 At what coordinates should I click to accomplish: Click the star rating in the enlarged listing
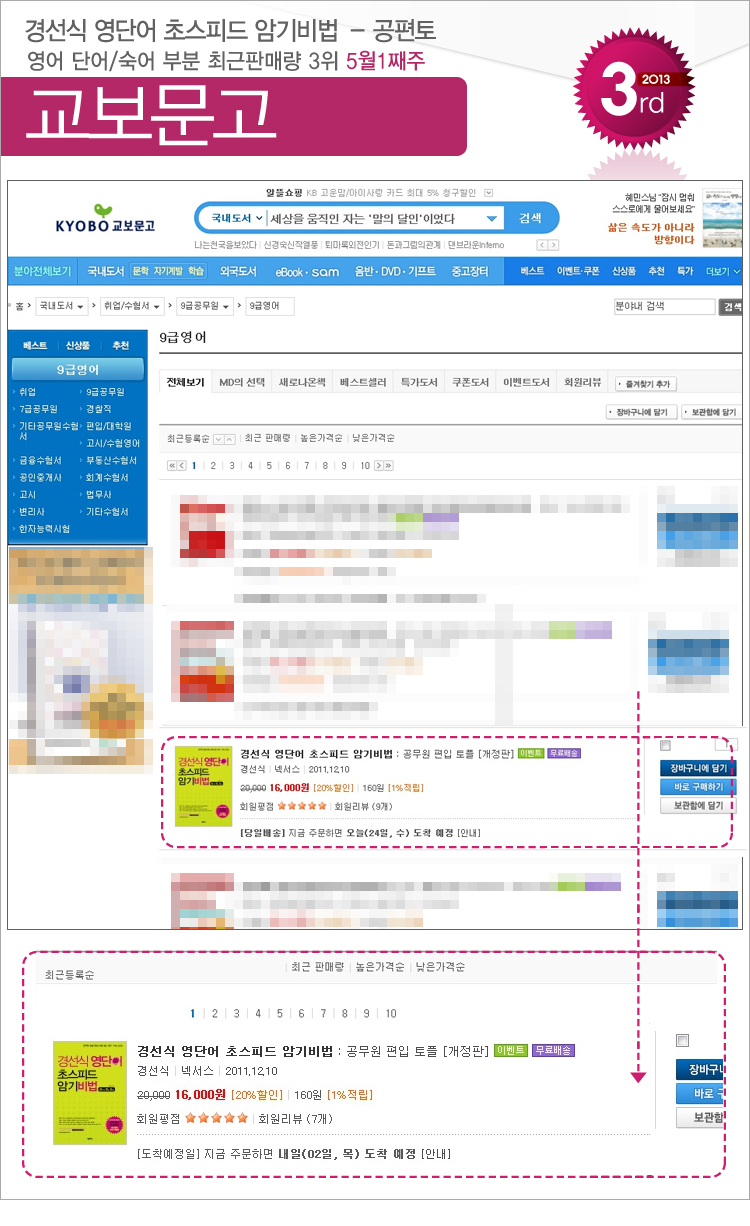(216, 1118)
